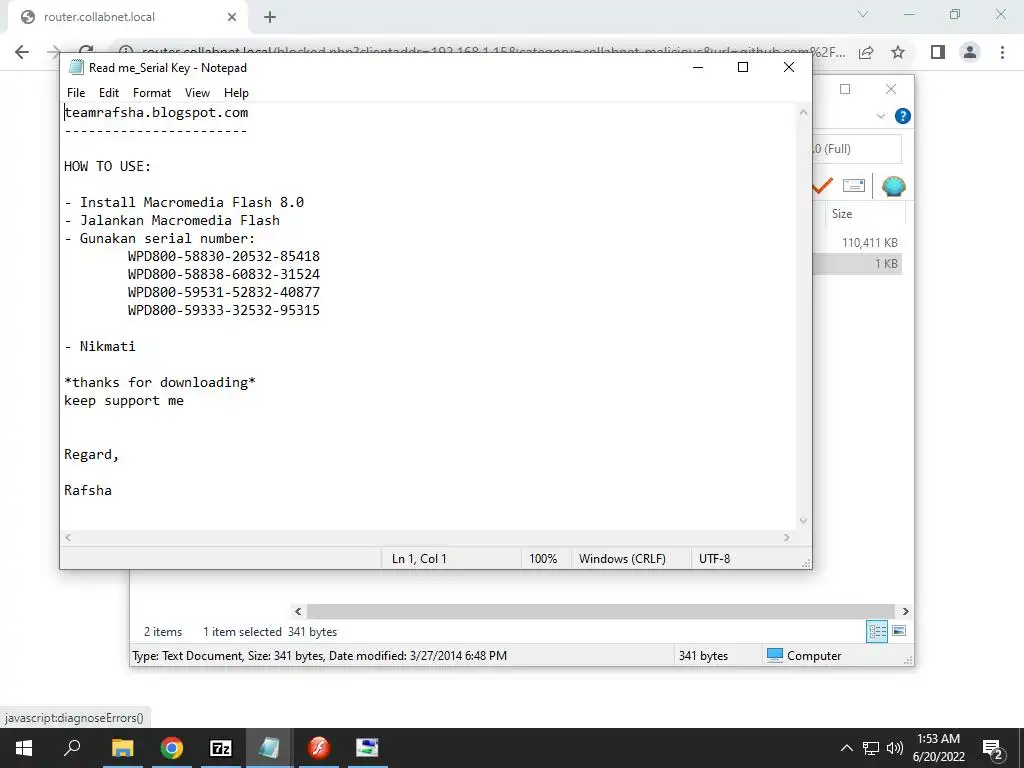1024x768 pixels.
Task: Click the *thanks for downloading* line
Action: tap(160, 383)
